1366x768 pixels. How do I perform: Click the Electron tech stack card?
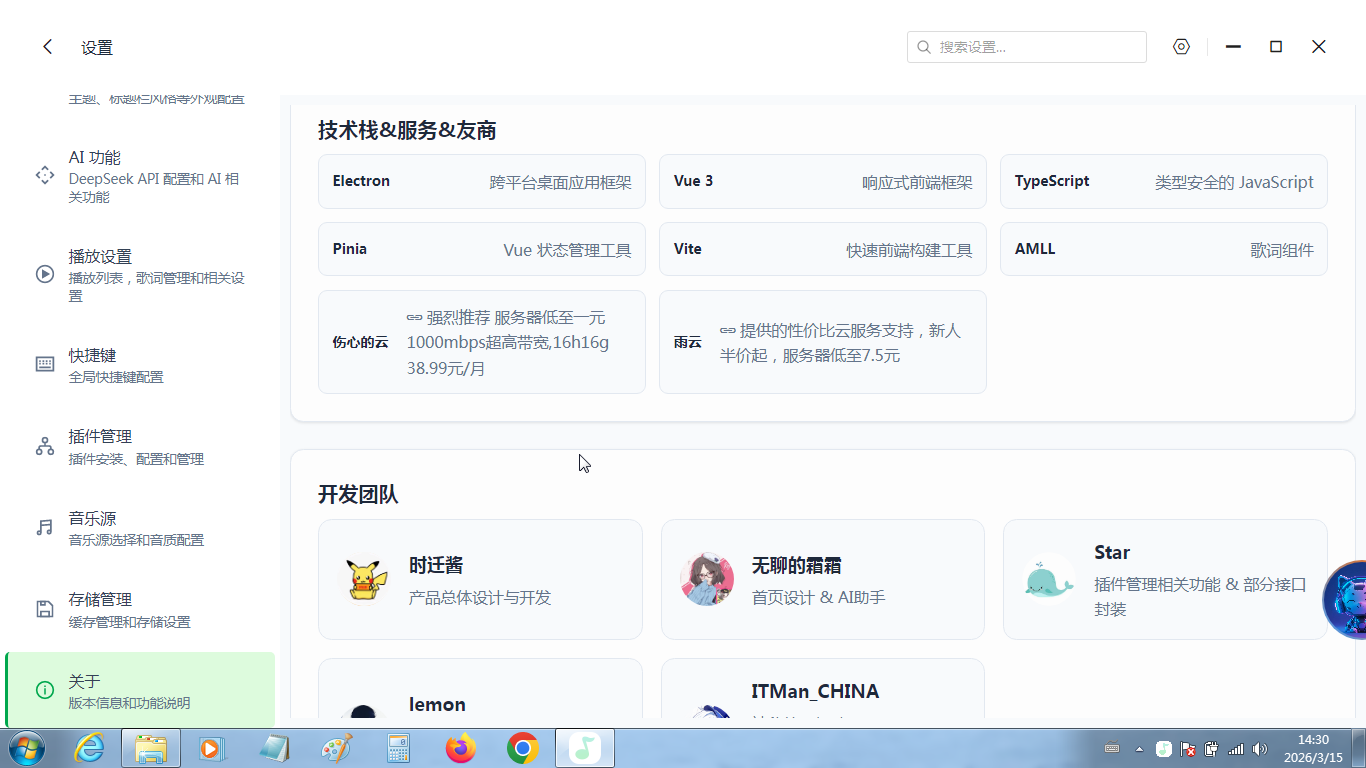click(481, 182)
